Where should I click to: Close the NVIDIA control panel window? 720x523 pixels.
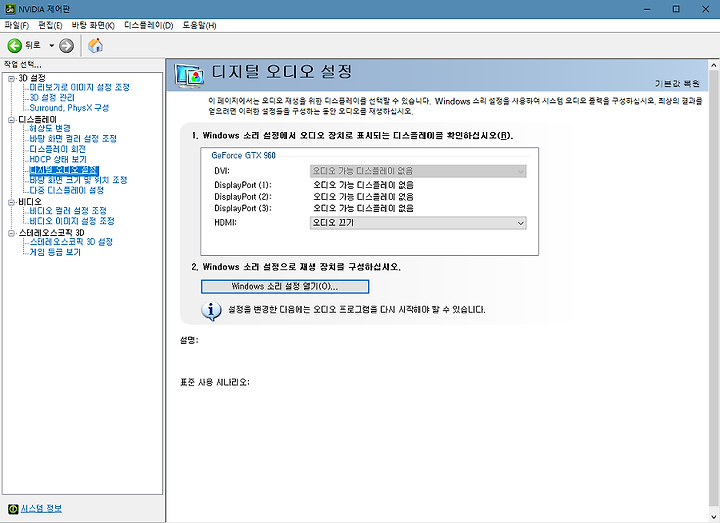tap(705, 9)
